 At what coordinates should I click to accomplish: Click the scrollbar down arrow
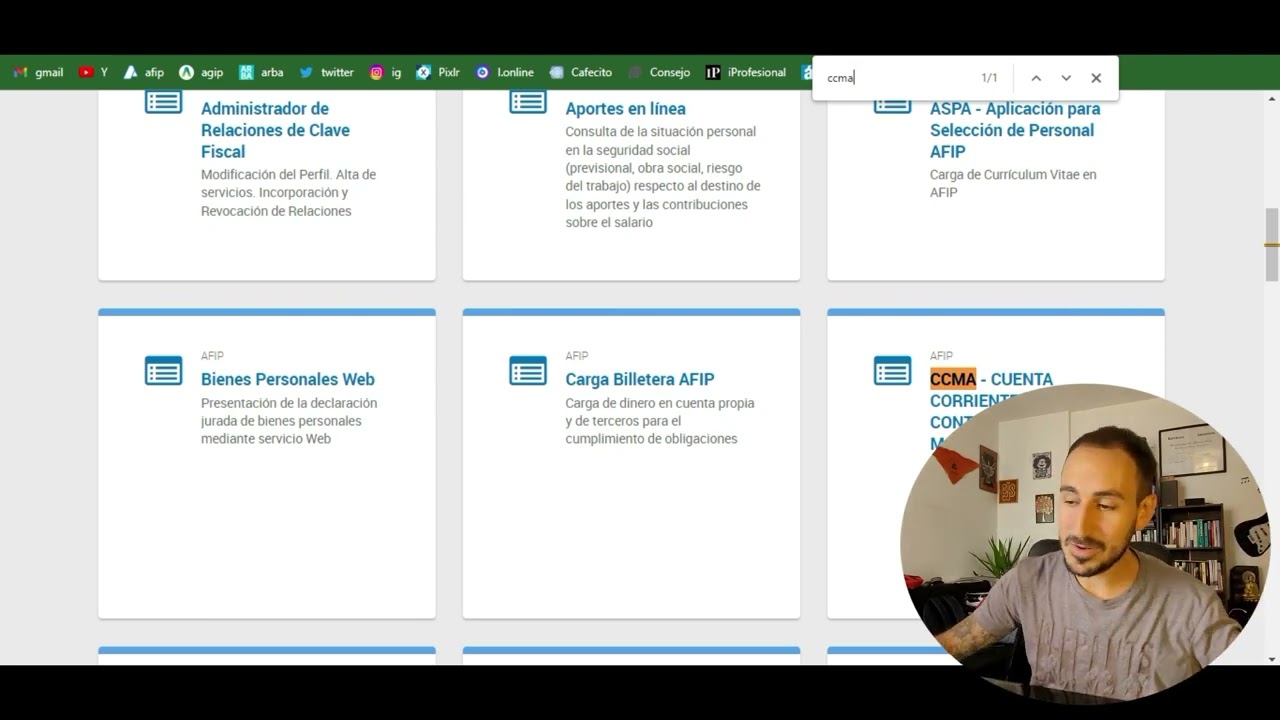(1272, 659)
